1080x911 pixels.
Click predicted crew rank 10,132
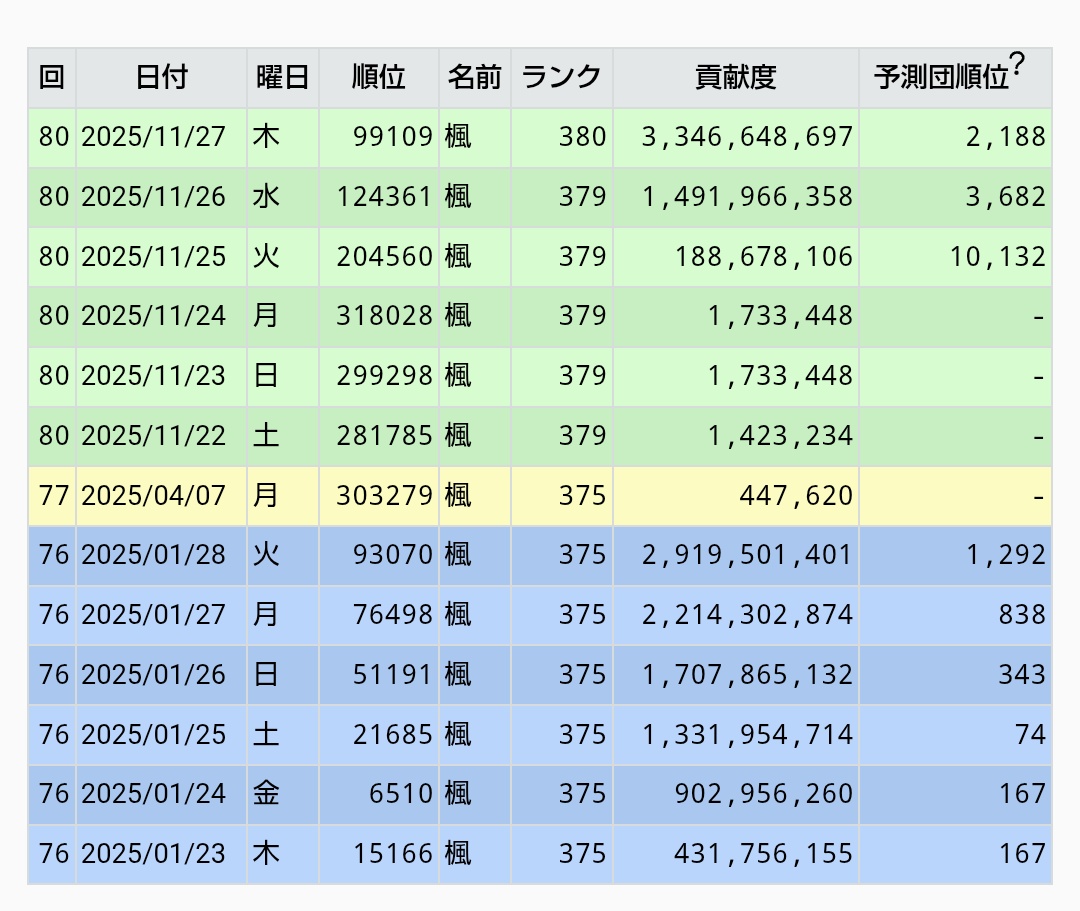pos(997,256)
